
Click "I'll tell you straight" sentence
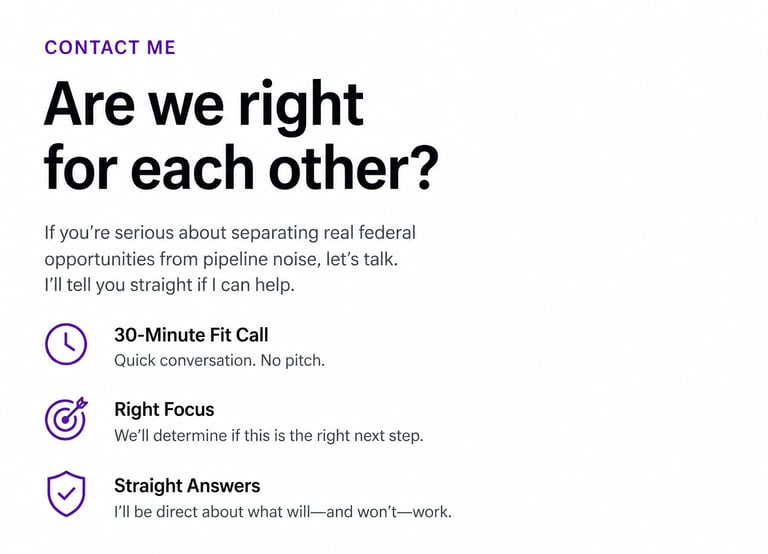122,285
